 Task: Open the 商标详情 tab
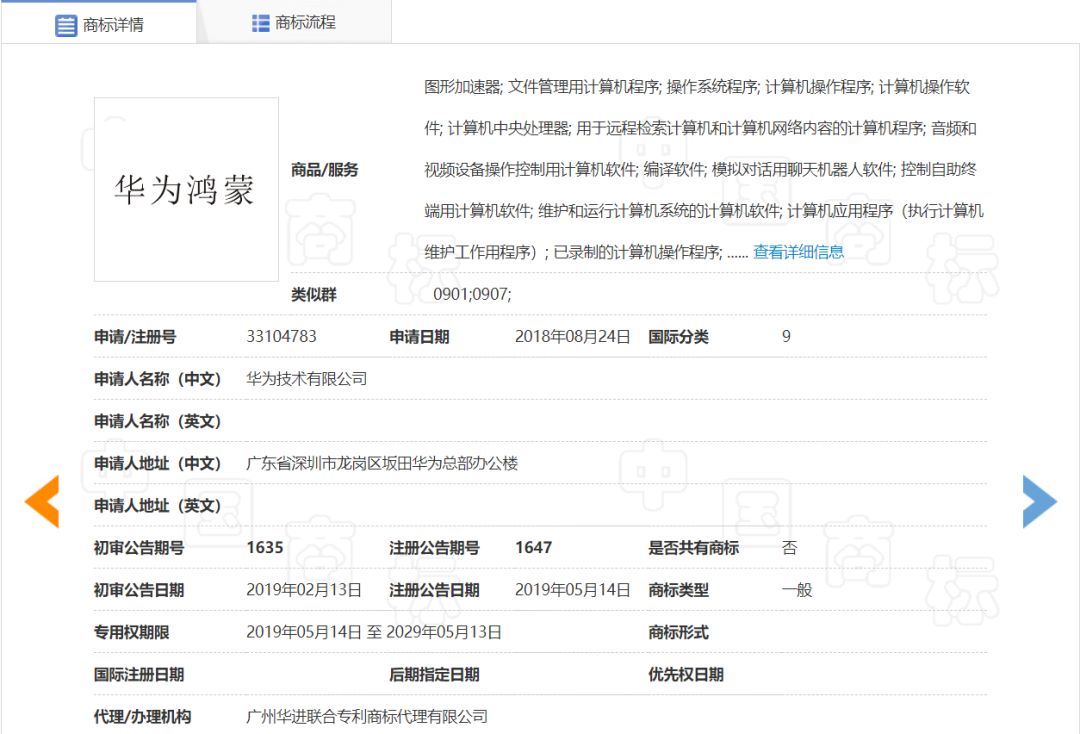pyautogui.click(x=98, y=24)
